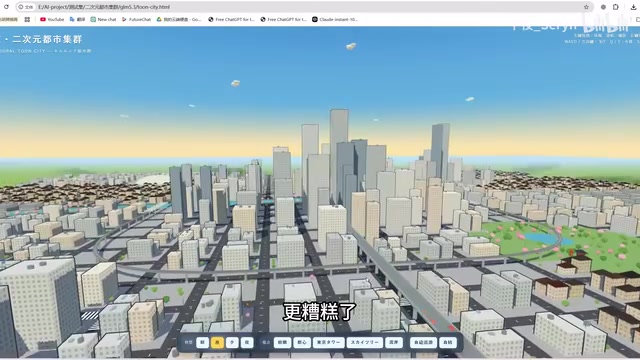This screenshot has height=360, width=640.
Task: Open the New chat bookmark
Action: pos(103,19)
